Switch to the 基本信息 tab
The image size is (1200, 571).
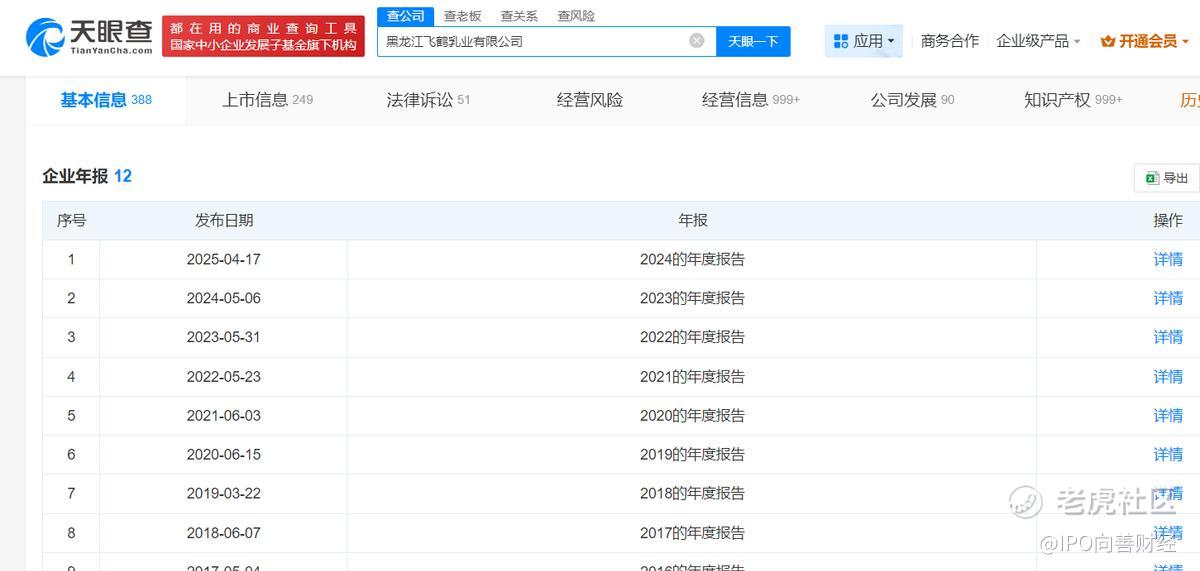click(x=106, y=100)
